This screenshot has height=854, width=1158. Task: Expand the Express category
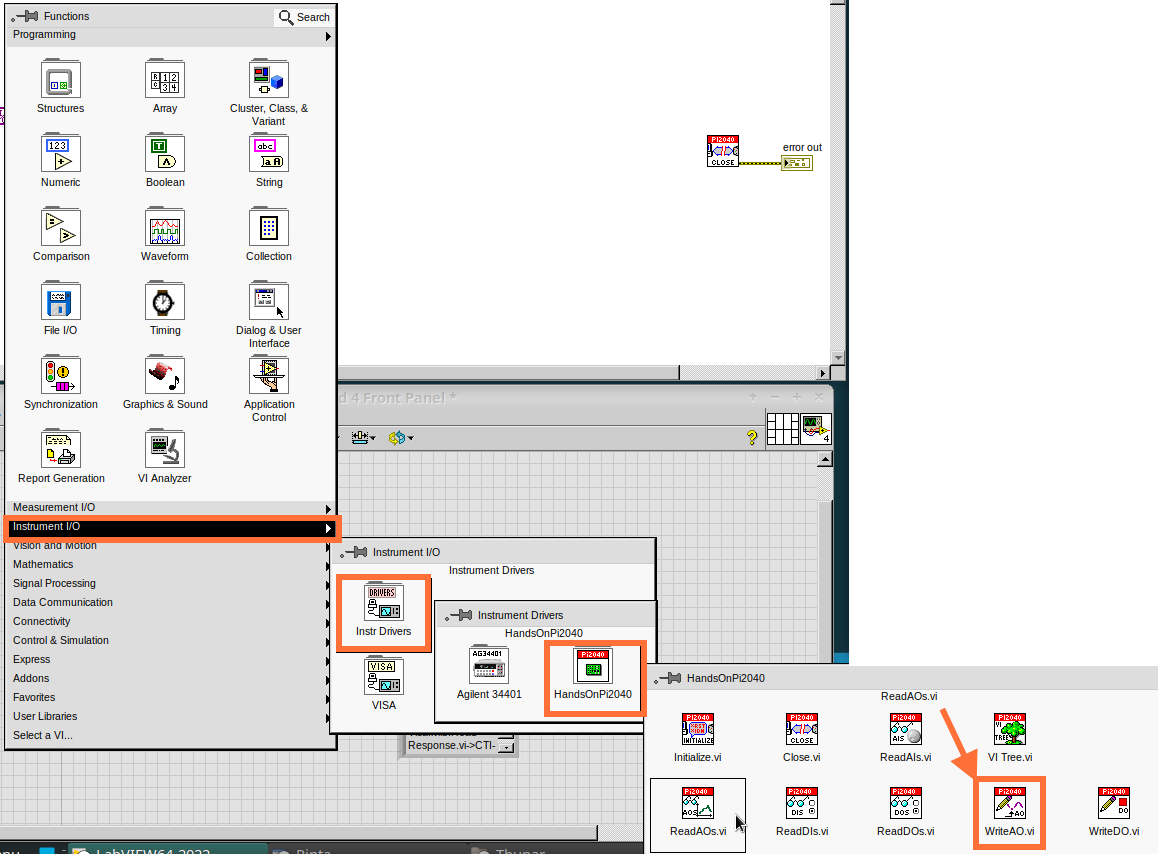pyautogui.click(x=168, y=660)
